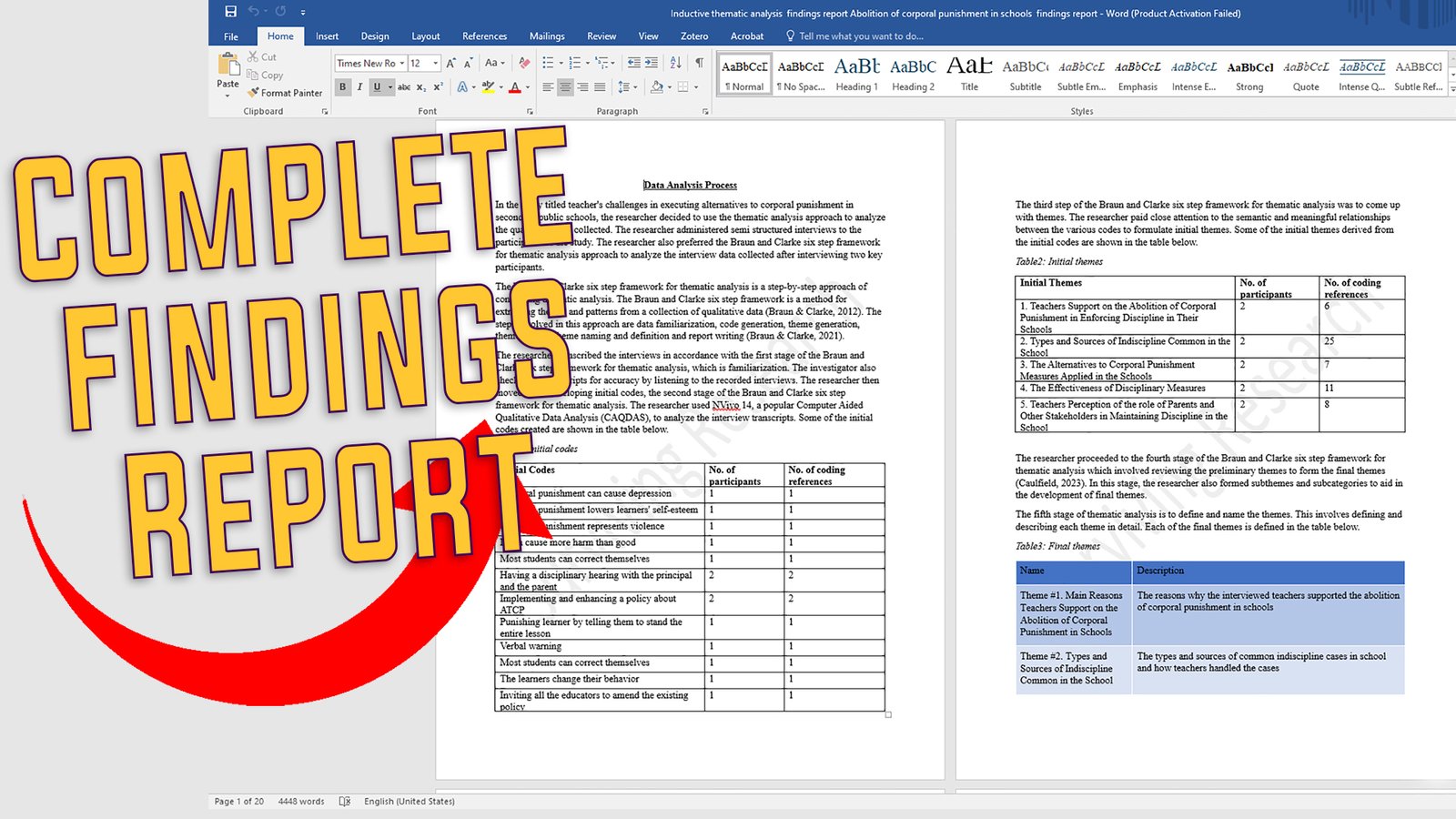Click Tell me what you want to do box
The image size is (1456, 819).
(854, 36)
